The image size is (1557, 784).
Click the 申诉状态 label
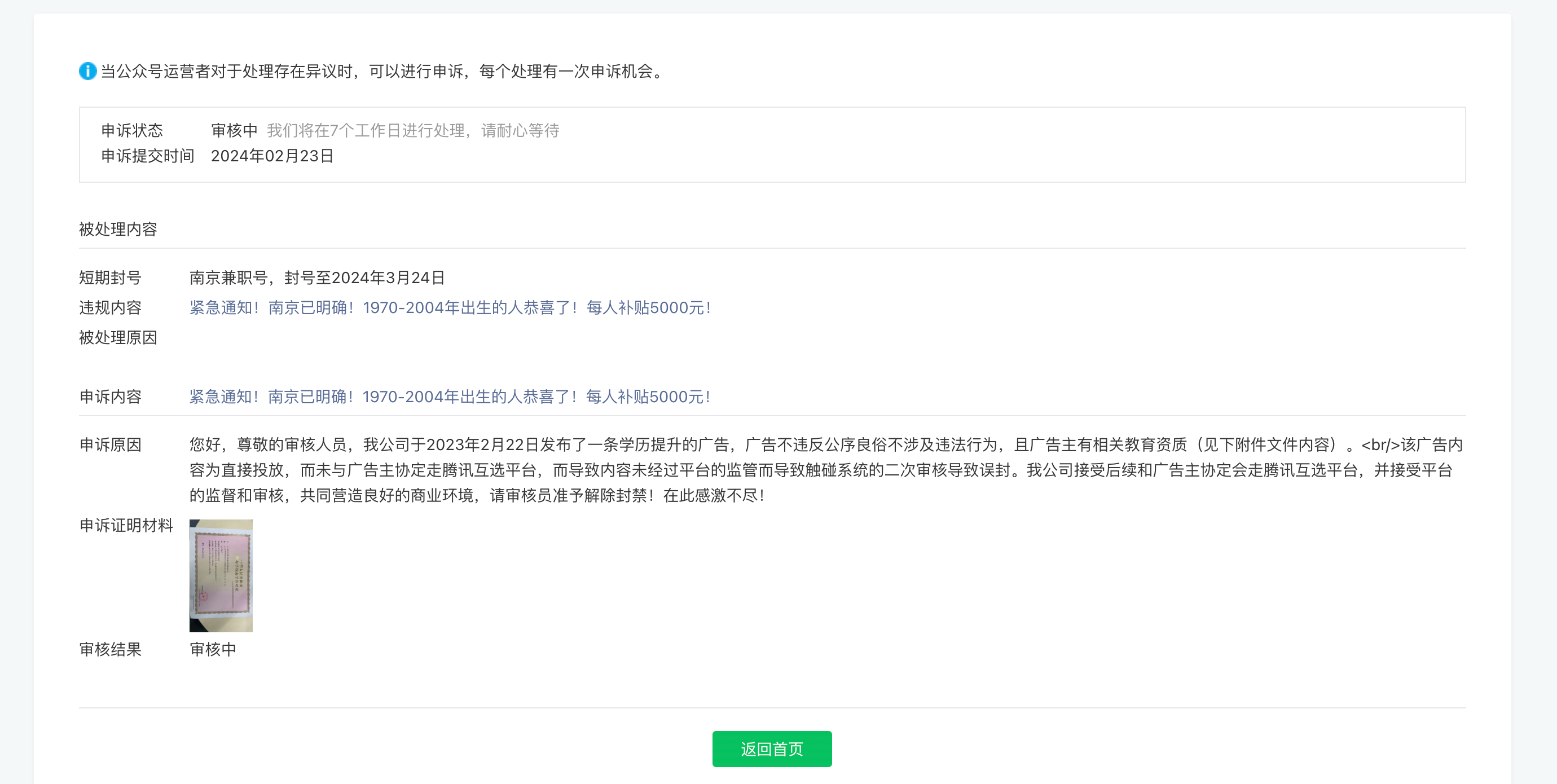tap(132, 130)
